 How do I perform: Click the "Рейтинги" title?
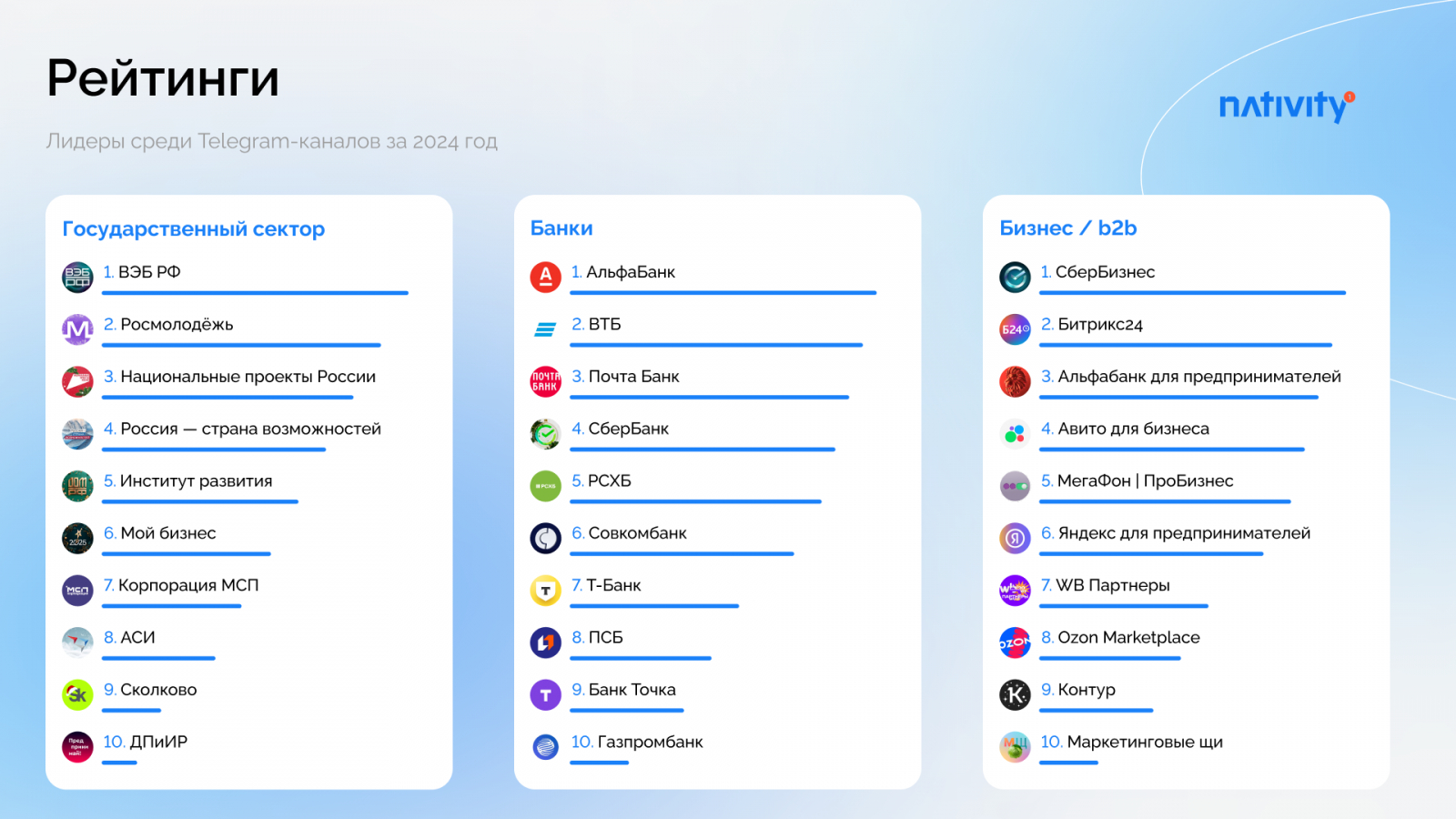(163, 78)
